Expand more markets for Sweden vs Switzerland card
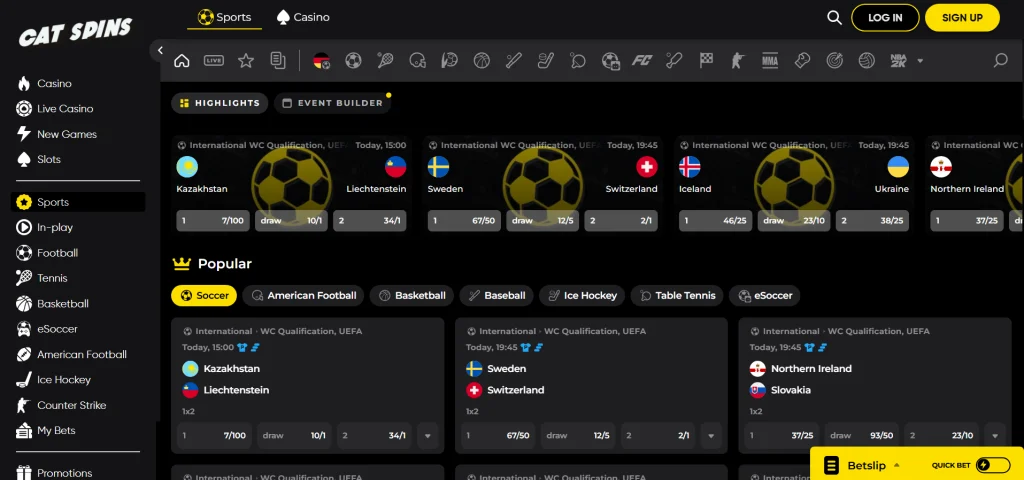Screen dimensions: 1024x480 (711, 436)
